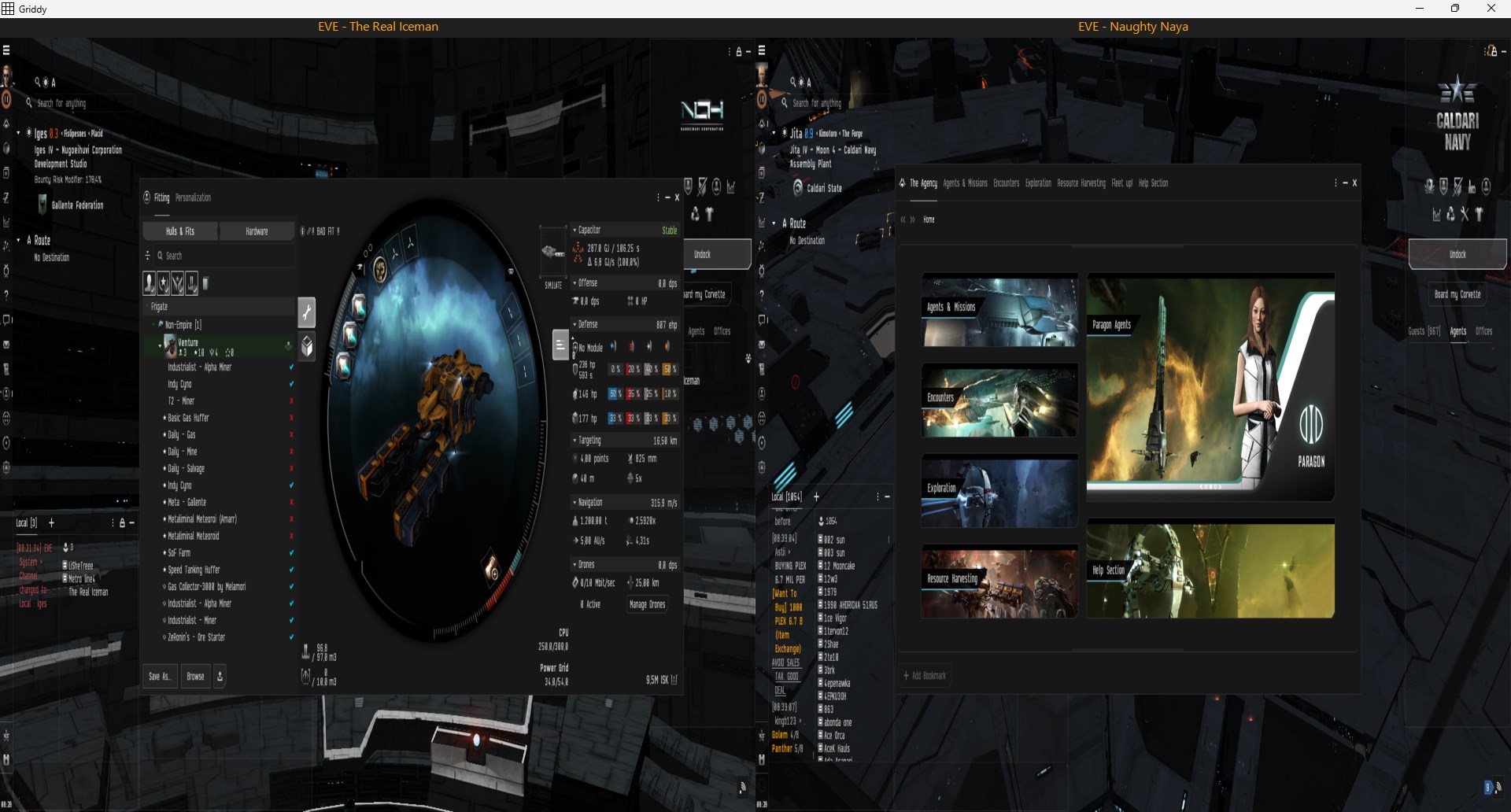The width and height of the screenshot is (1511, 812).
Task: Click the Simulate ship icon in Fitting
Action: coord(553,253)
